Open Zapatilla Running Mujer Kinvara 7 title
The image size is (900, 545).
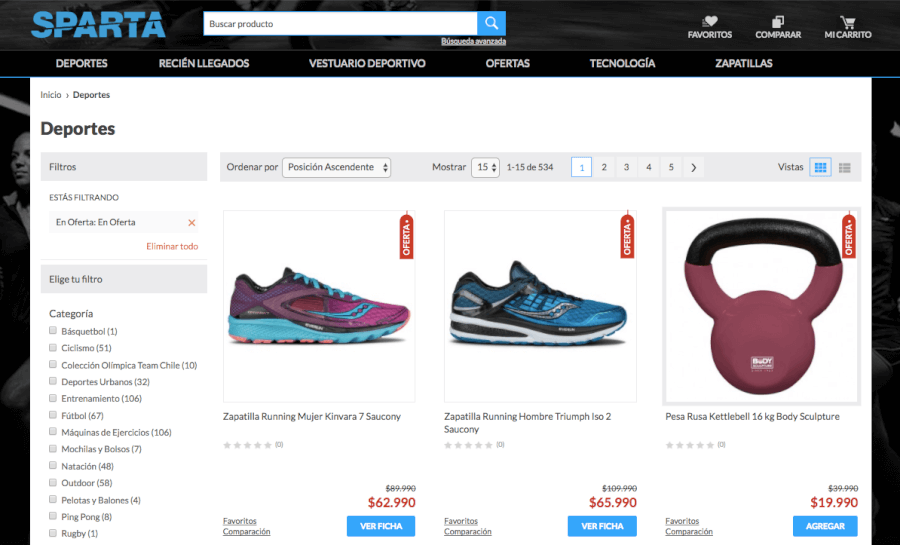click(312, 416)
